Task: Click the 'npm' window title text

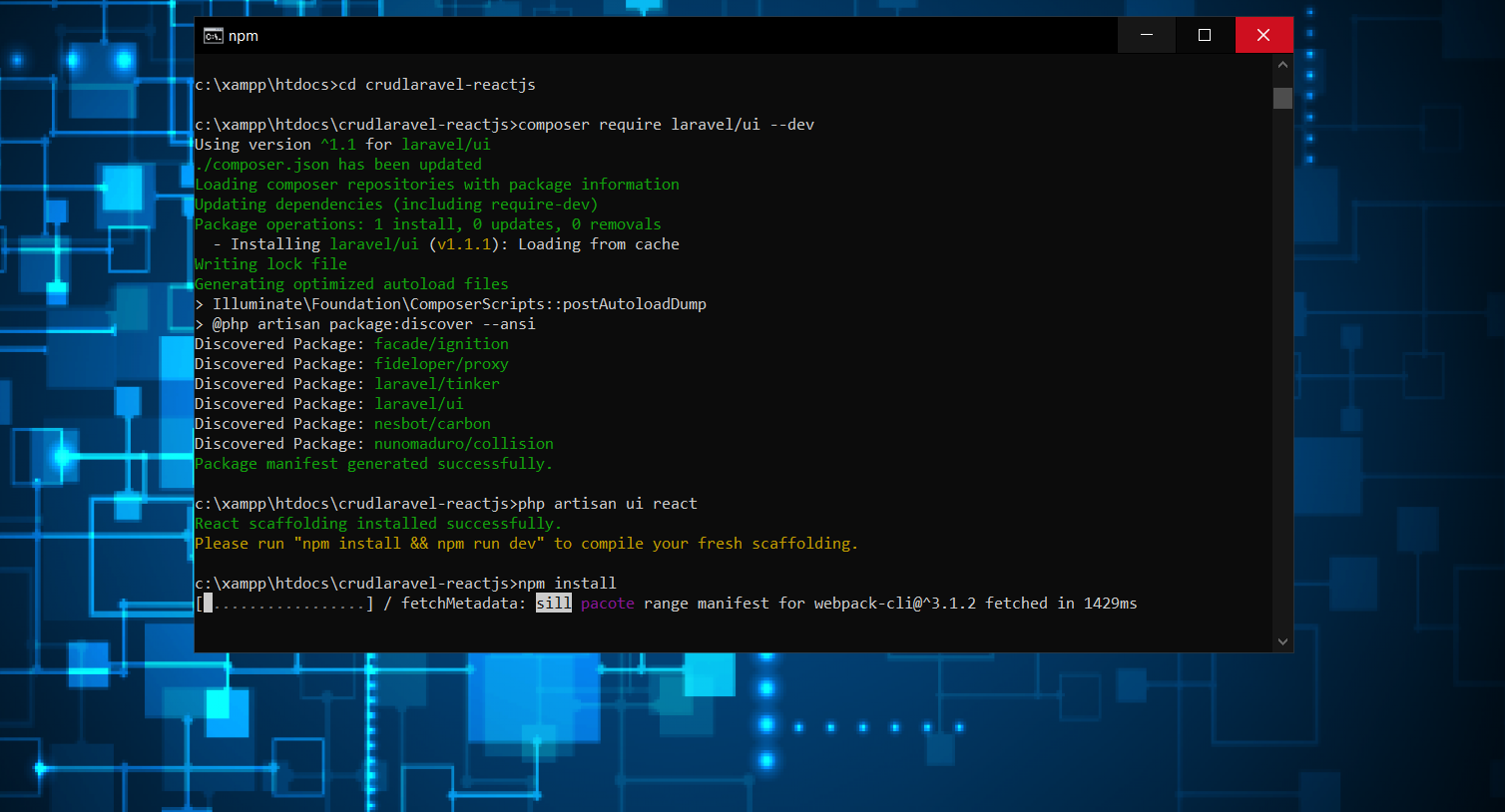Action: pos(244,36)
